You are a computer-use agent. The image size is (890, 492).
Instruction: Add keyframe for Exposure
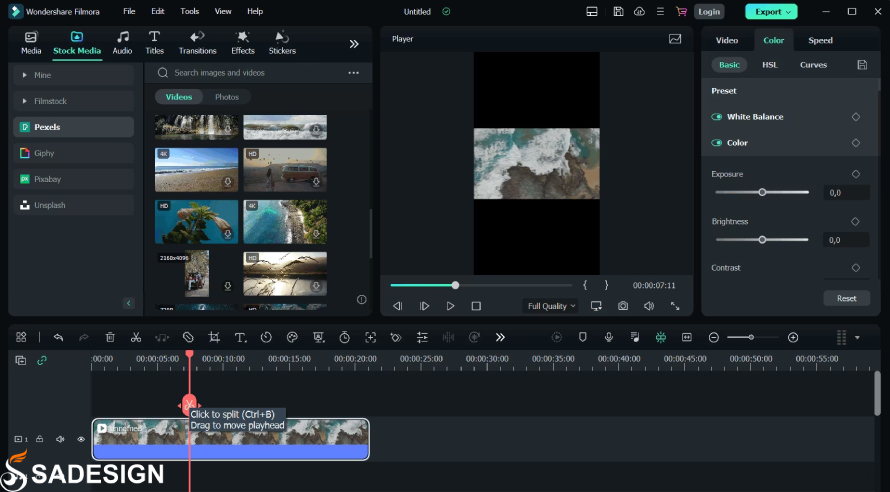856,174
